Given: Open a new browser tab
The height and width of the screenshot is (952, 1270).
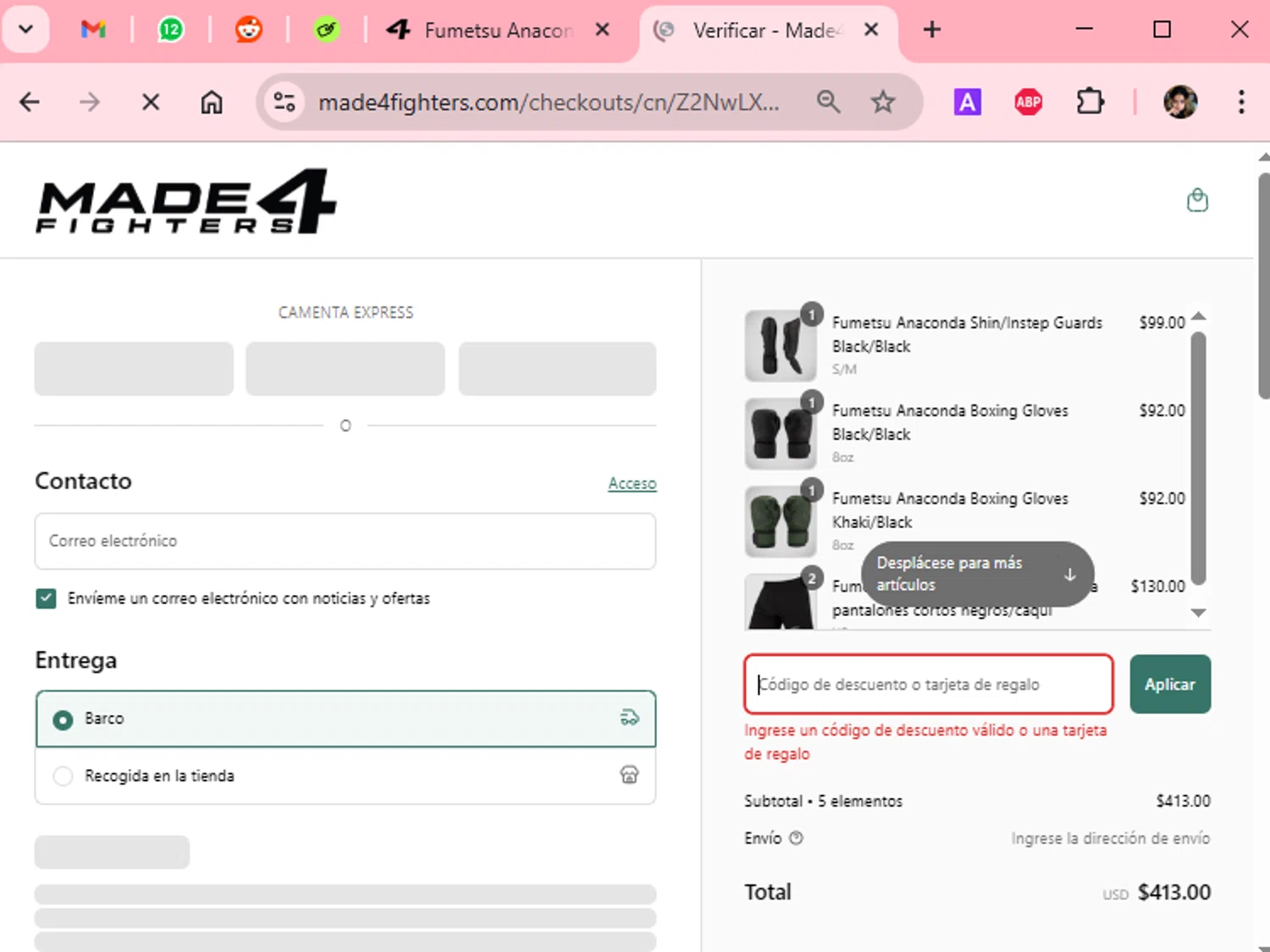Looking at the screenshot, I should tap(932, 30).
